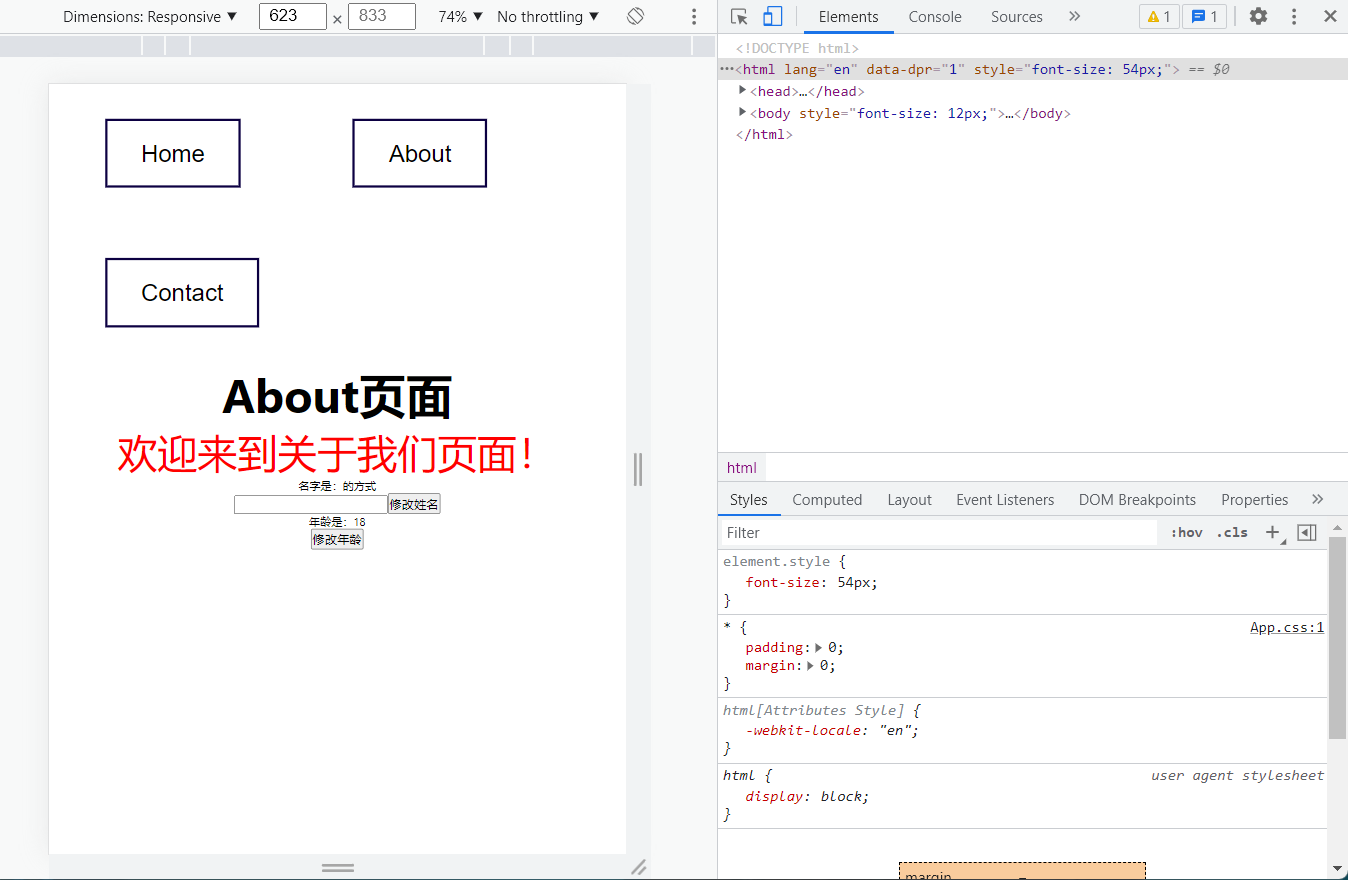Click the 名字是：的方式 text
Viewport: 1348px width, 880px height.
(x=337, y=486)
